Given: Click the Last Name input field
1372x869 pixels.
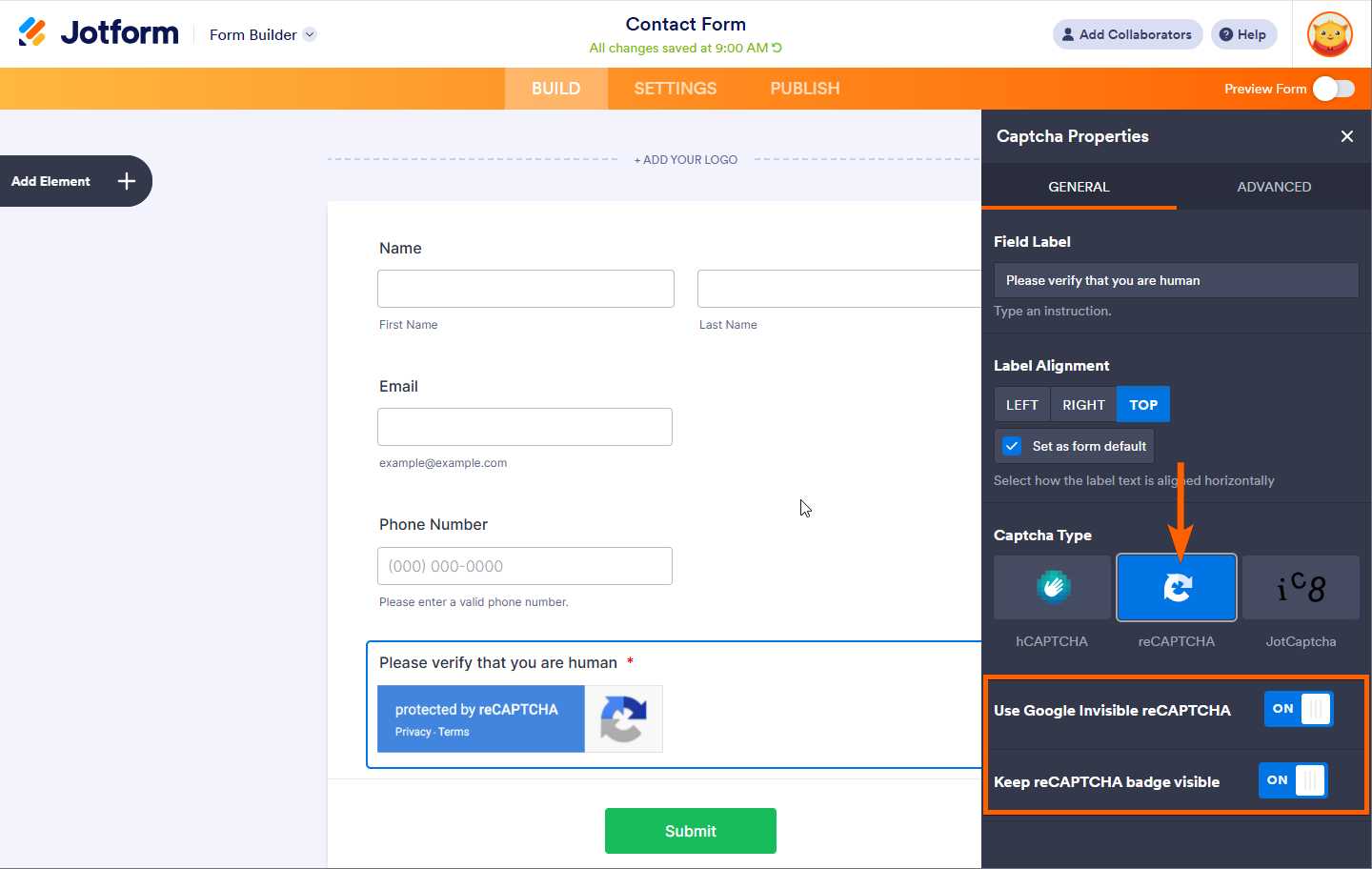Looking at the screenshot, I should [839, 289].
